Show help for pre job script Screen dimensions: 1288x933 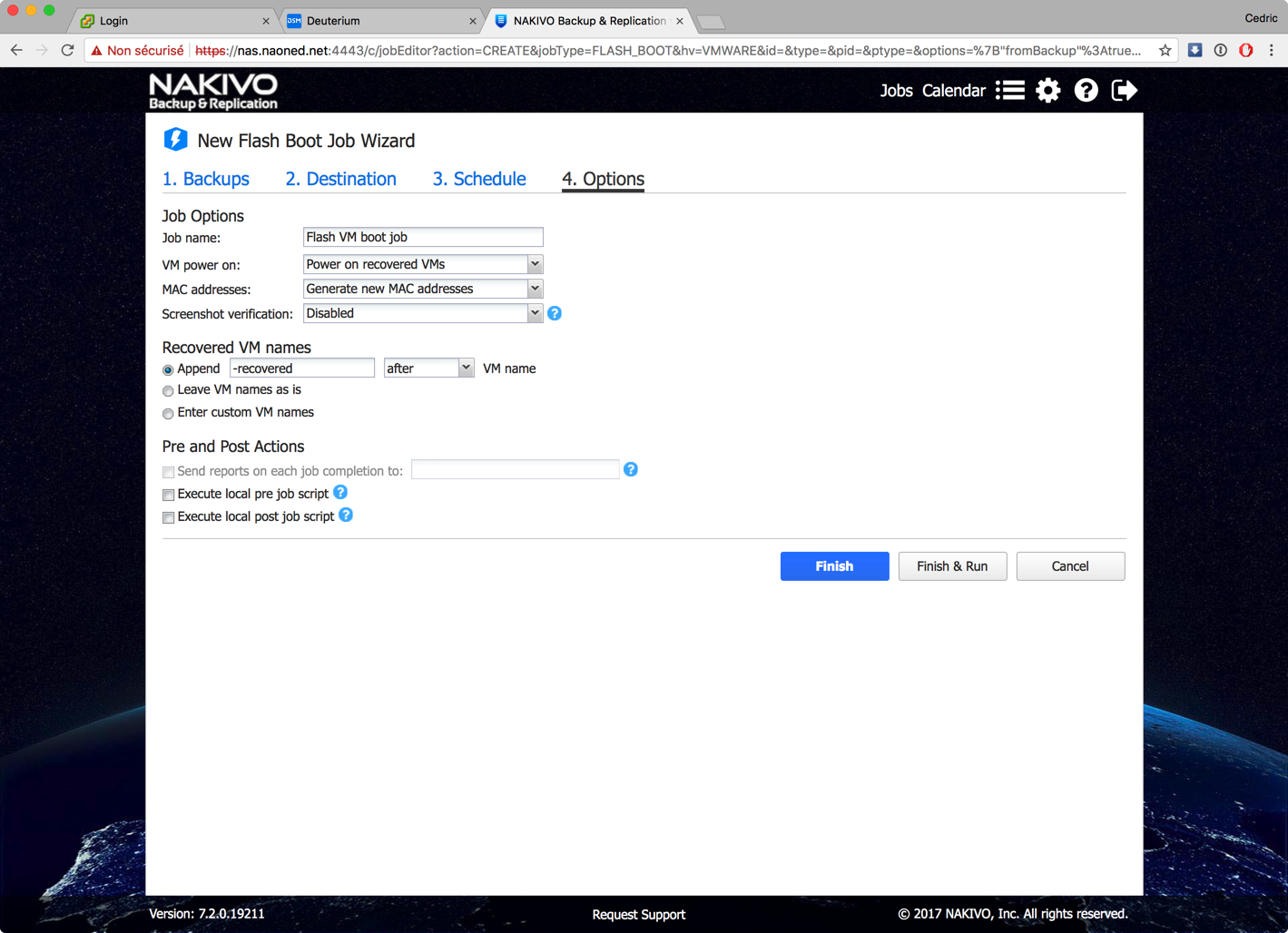pyautogui.click(x=340, y=492)
